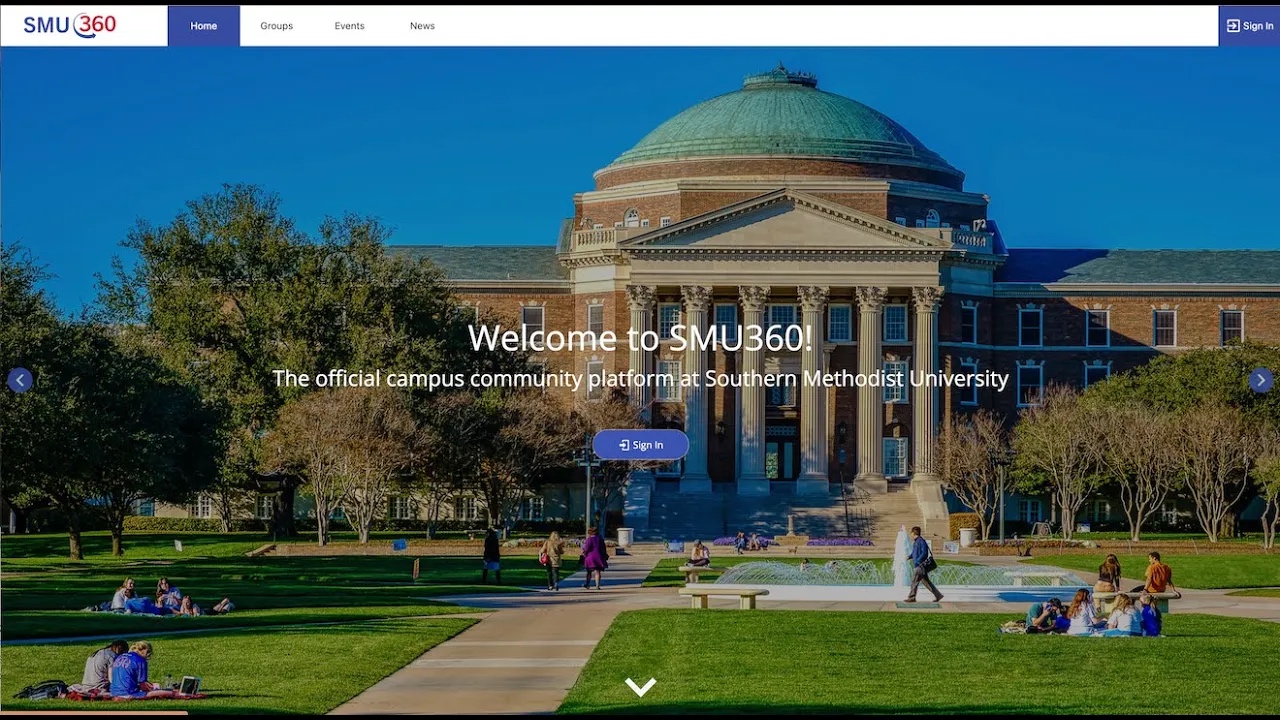Image resolution: width=1280 pixels, height=720 pixels.
Task: Click the highlighted Home navigation item
Action: (x=203, y=25)
